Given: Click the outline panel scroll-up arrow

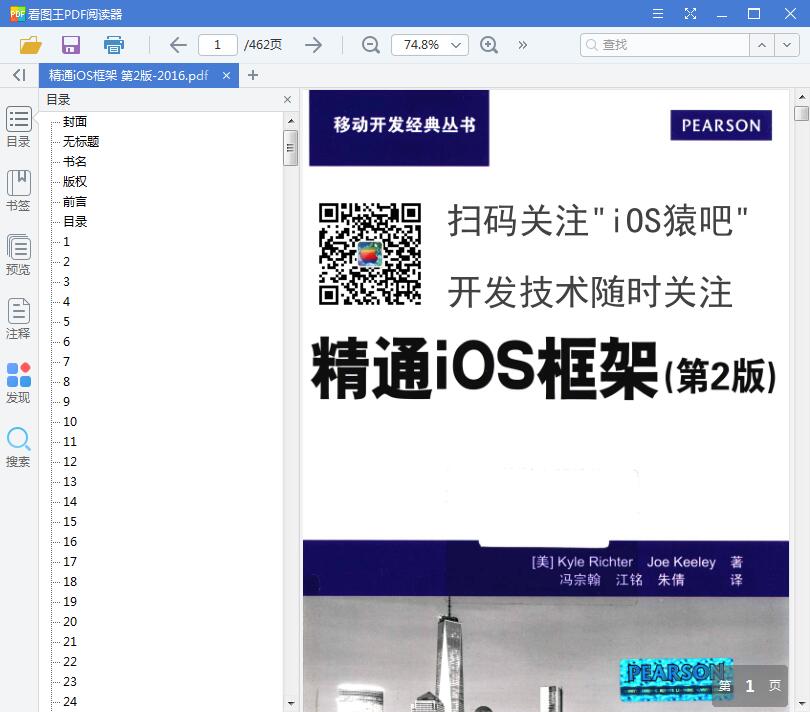Looking at the screenshot, I should 290,121.
